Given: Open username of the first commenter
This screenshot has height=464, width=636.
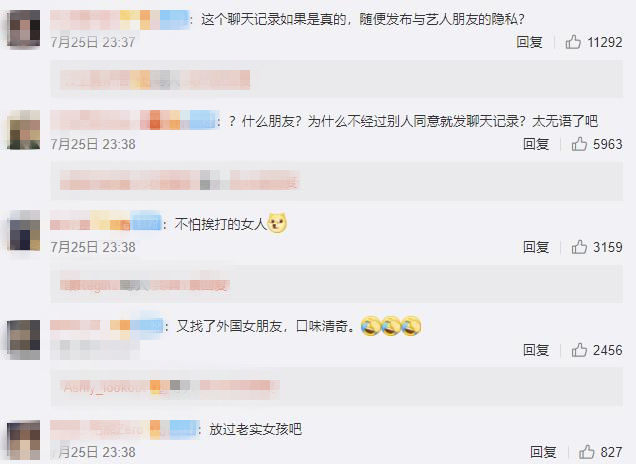Looking at the screenshot, I should point(120,20).
